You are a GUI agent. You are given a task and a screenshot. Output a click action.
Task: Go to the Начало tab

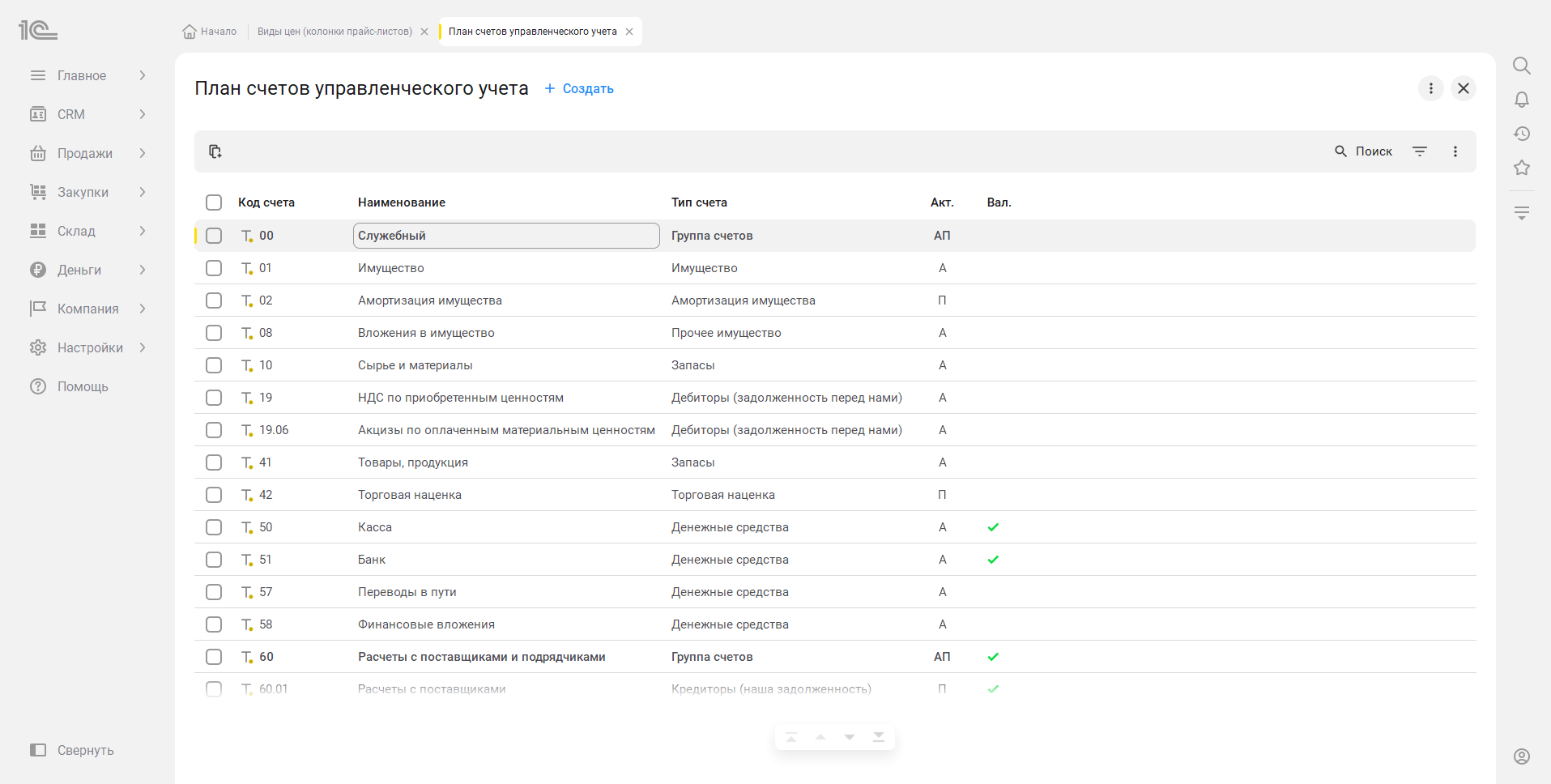(x=210, y=32)
